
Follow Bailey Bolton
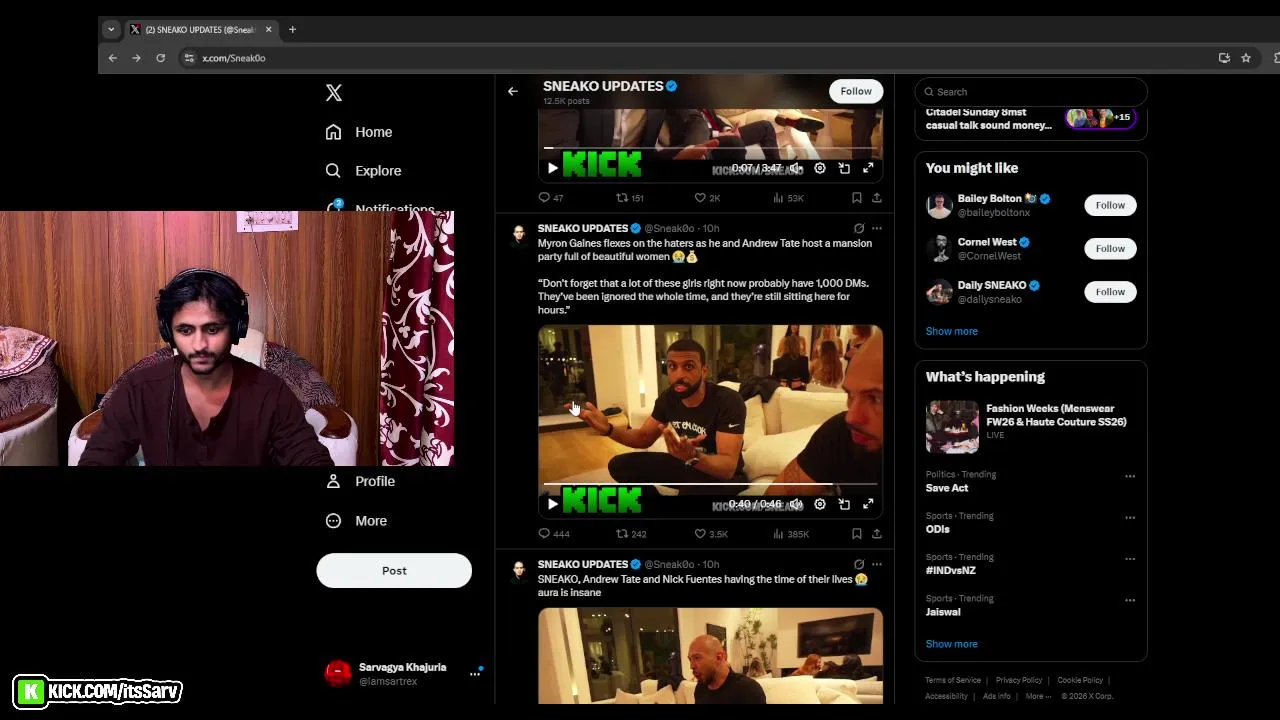(x=1110, y=205)
